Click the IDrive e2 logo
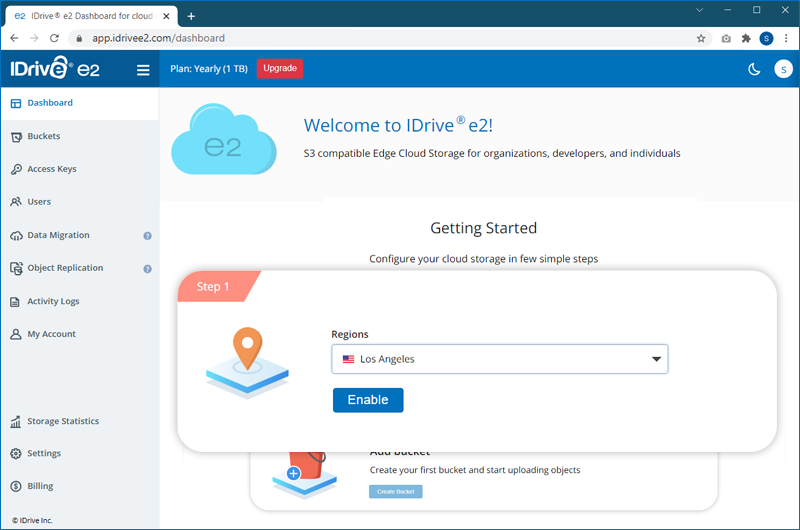The image size is (800, 530). [x=54, y=69]
